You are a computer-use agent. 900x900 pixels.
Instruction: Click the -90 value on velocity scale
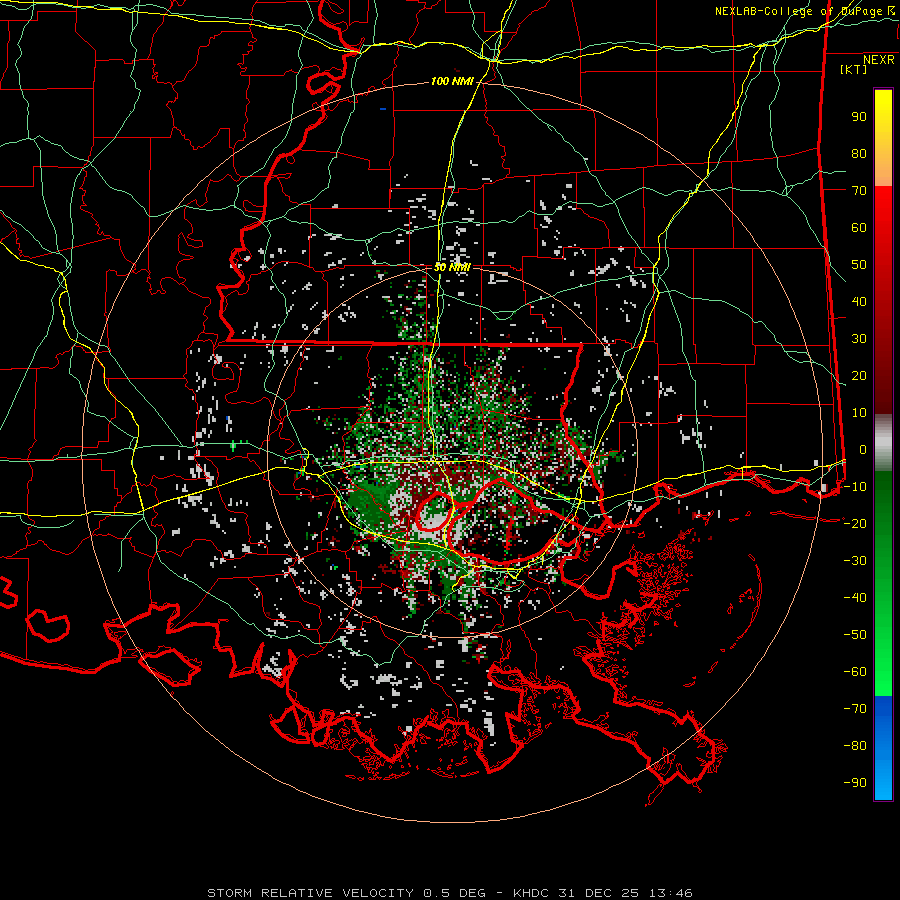pos(855,783)
